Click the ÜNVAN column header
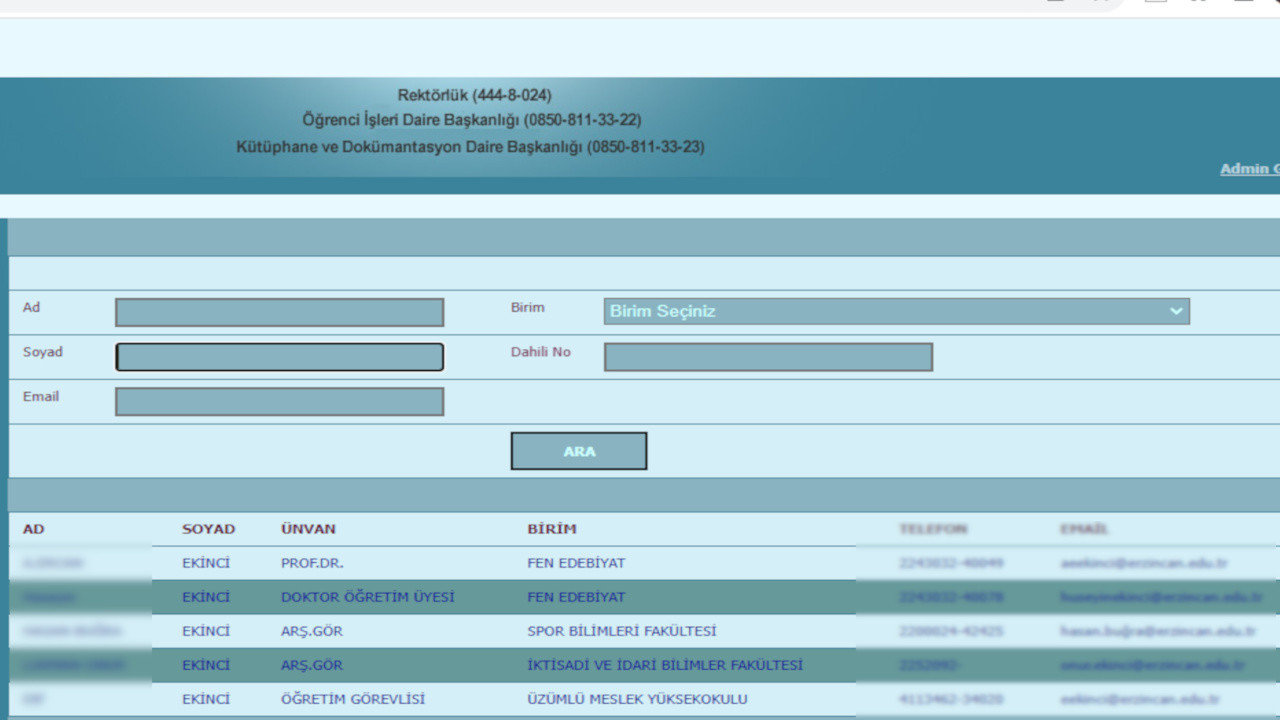The height and width of the screenshot is (720, 1280). point(308,529)
